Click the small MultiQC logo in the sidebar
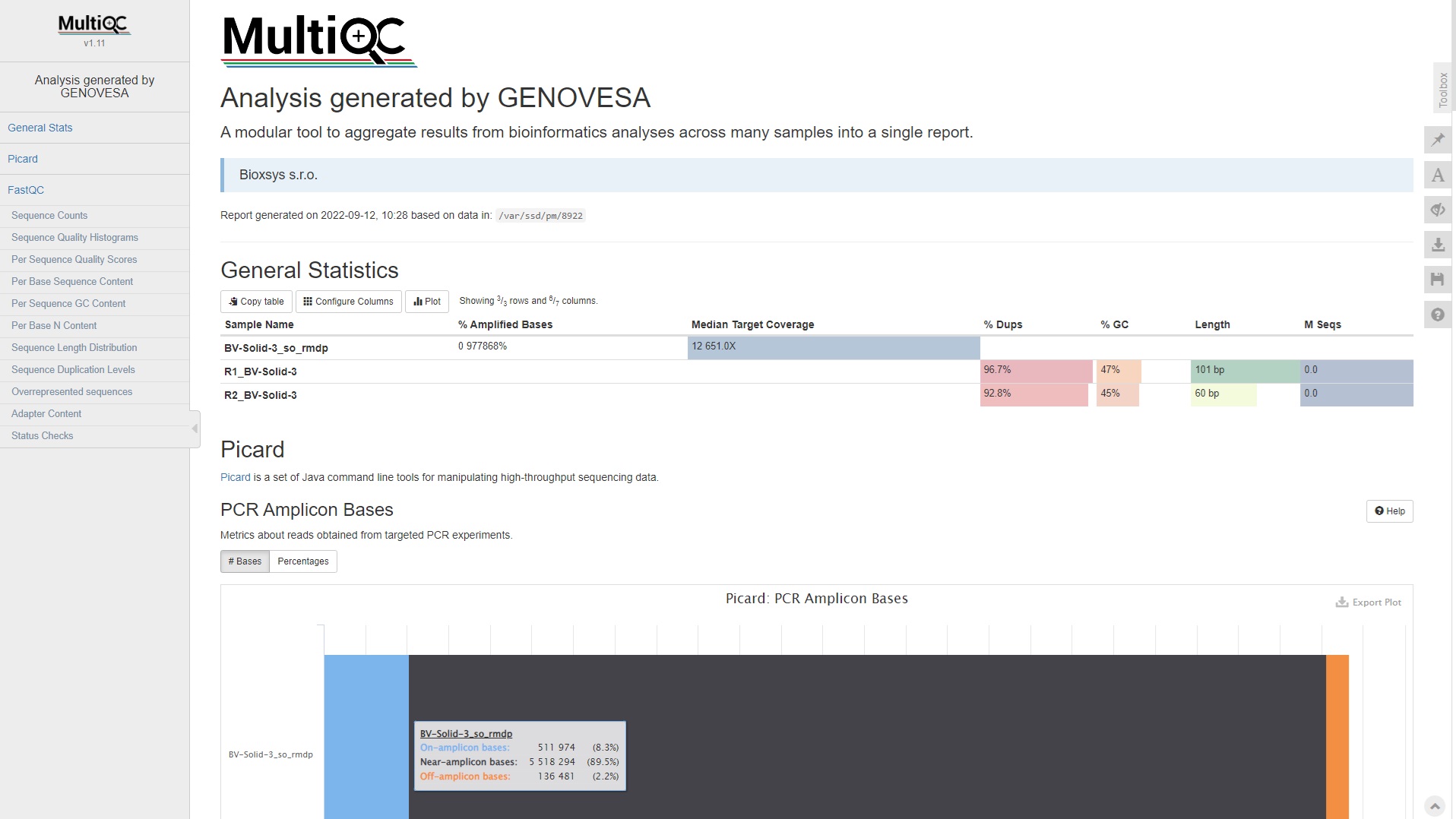Screen dimensions: 1456x819 pos(94,25)
